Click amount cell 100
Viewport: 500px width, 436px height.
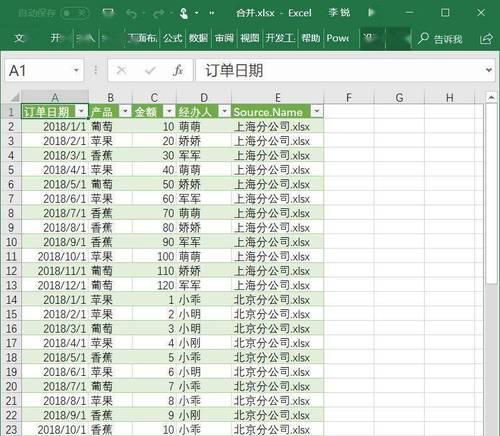[x=154, y=256]
